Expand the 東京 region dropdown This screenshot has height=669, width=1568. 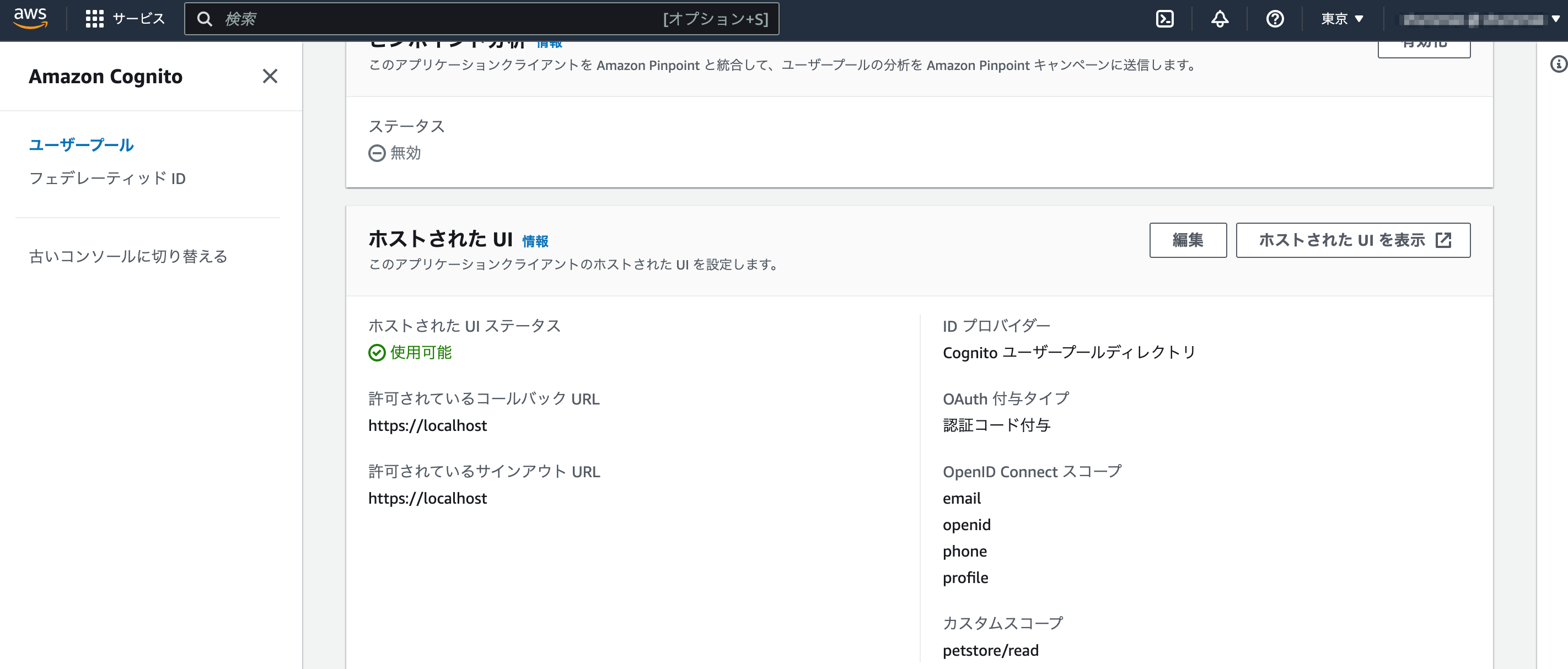point(1341,19)
